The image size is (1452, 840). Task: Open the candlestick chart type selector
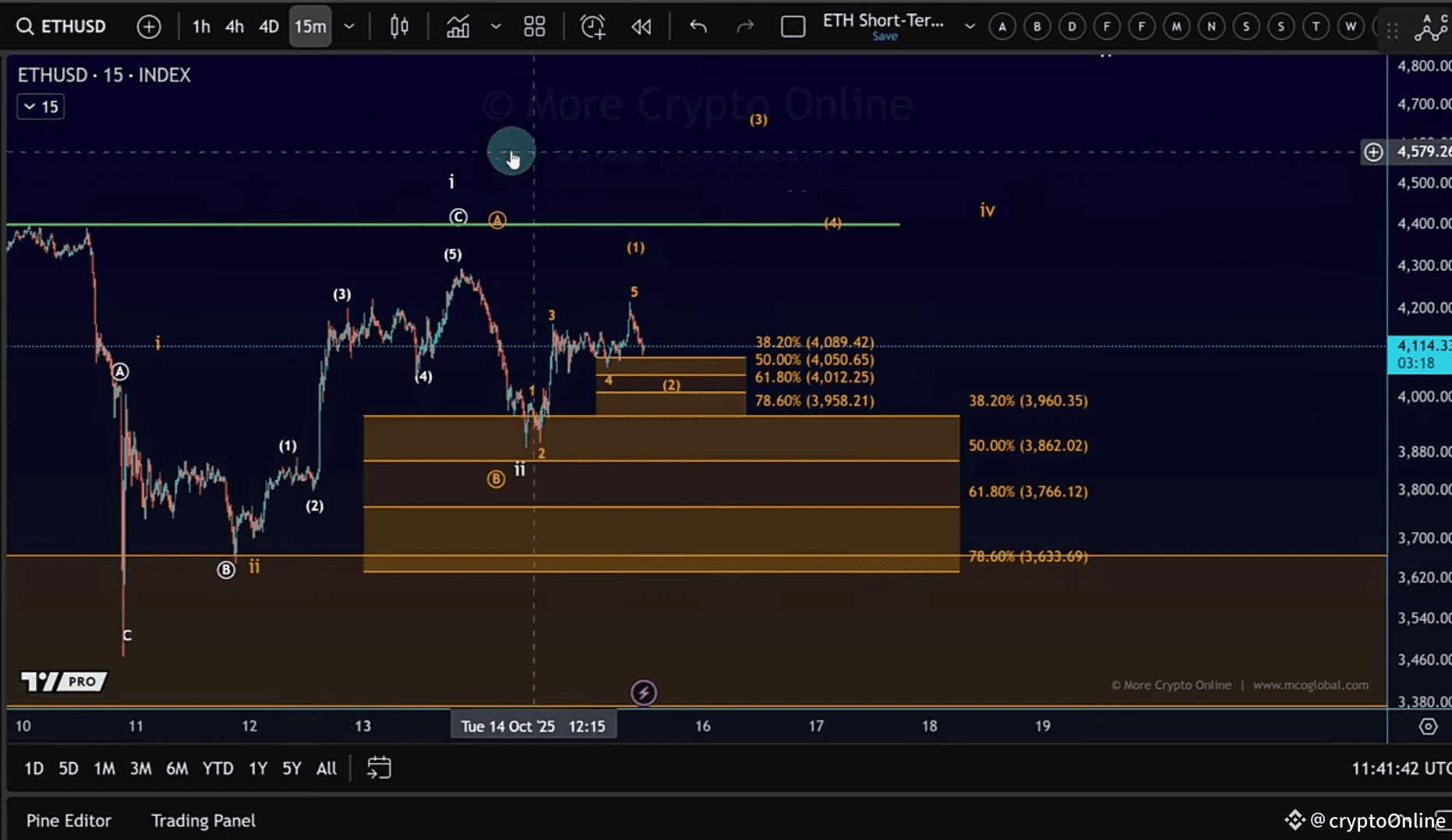click(399, 26)
